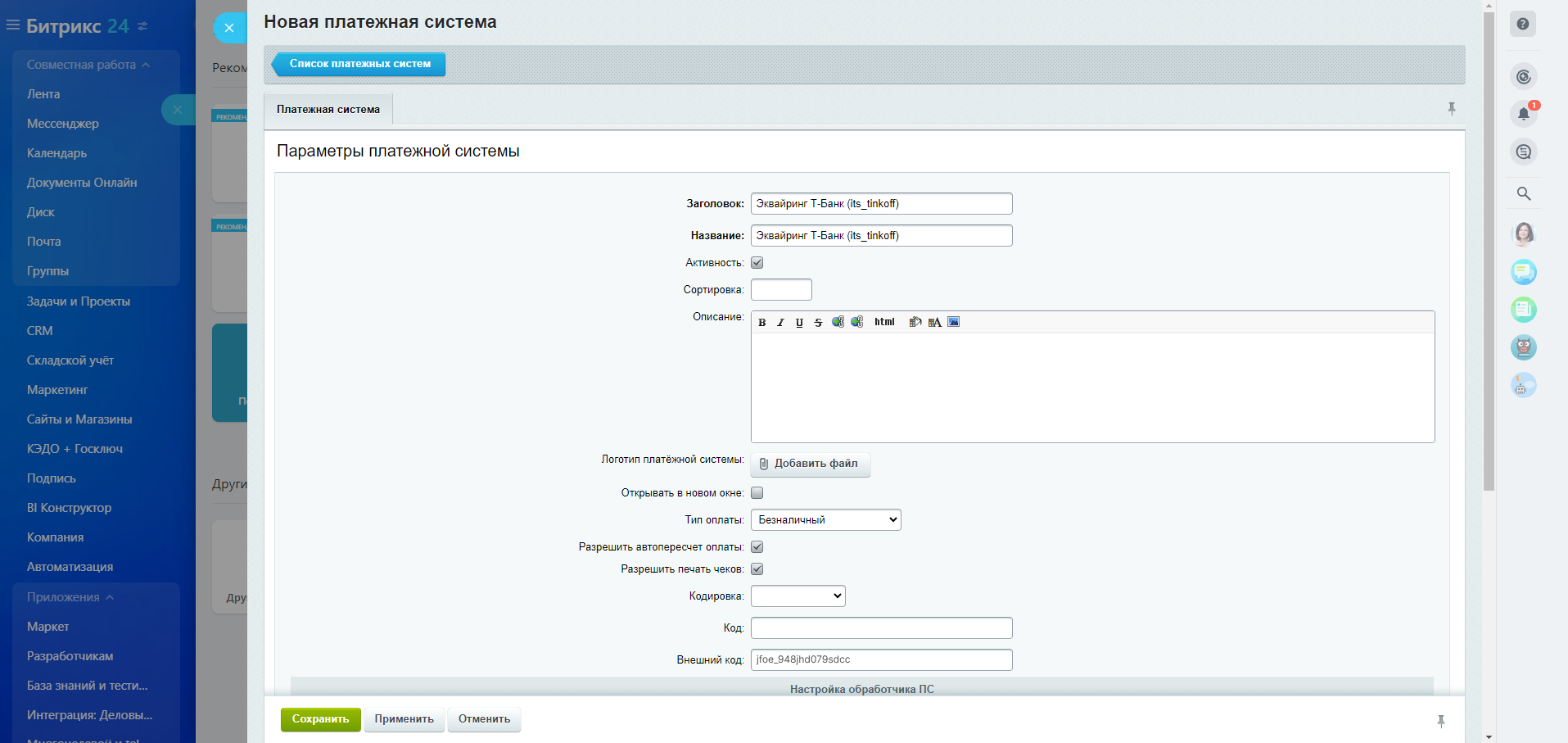This screenshot has height=743, width=1568.
Task: Click the italic formatting icon
Action: click(780, 323)
